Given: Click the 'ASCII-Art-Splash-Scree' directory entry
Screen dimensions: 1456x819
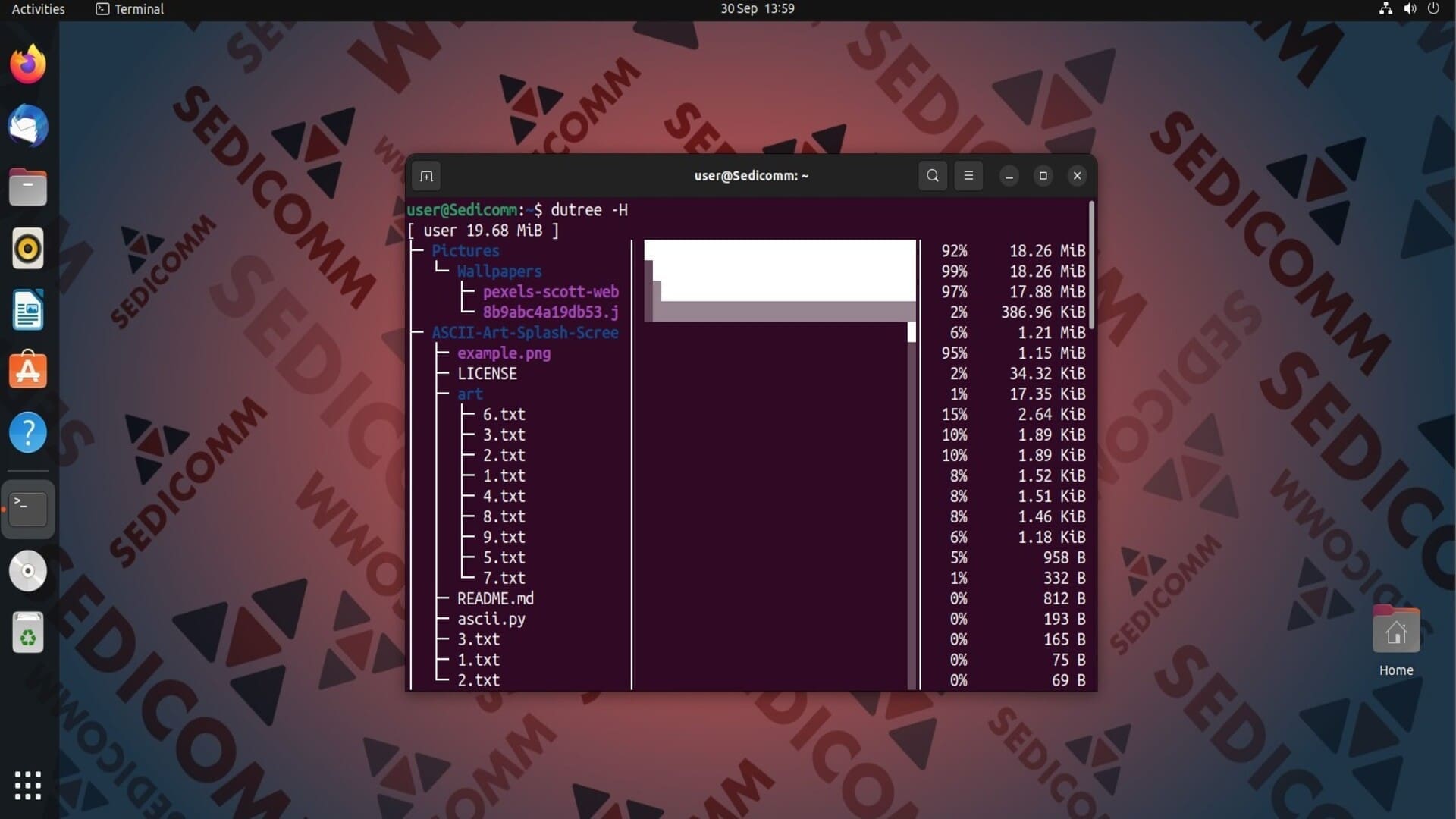Looking at the screenshot, I should 525,333.
